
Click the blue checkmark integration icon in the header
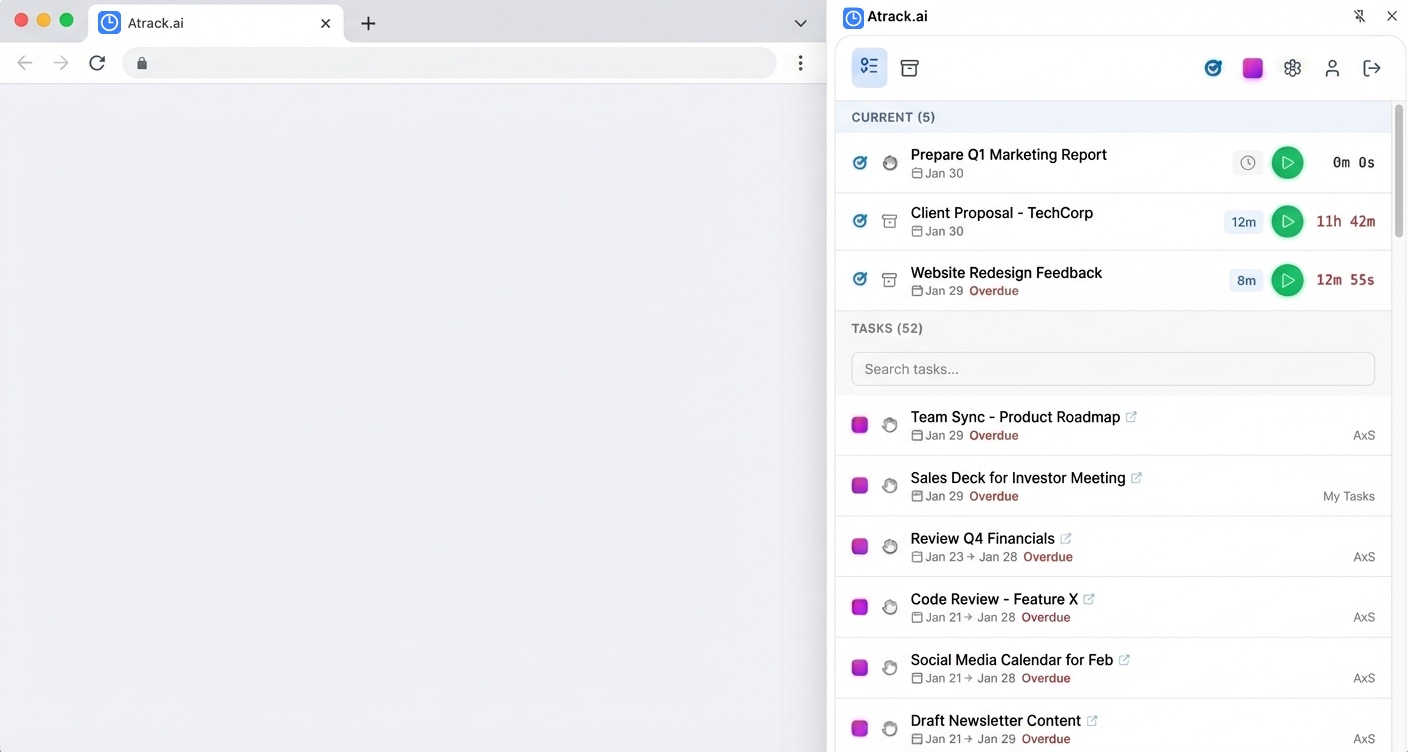(1213, 68)
